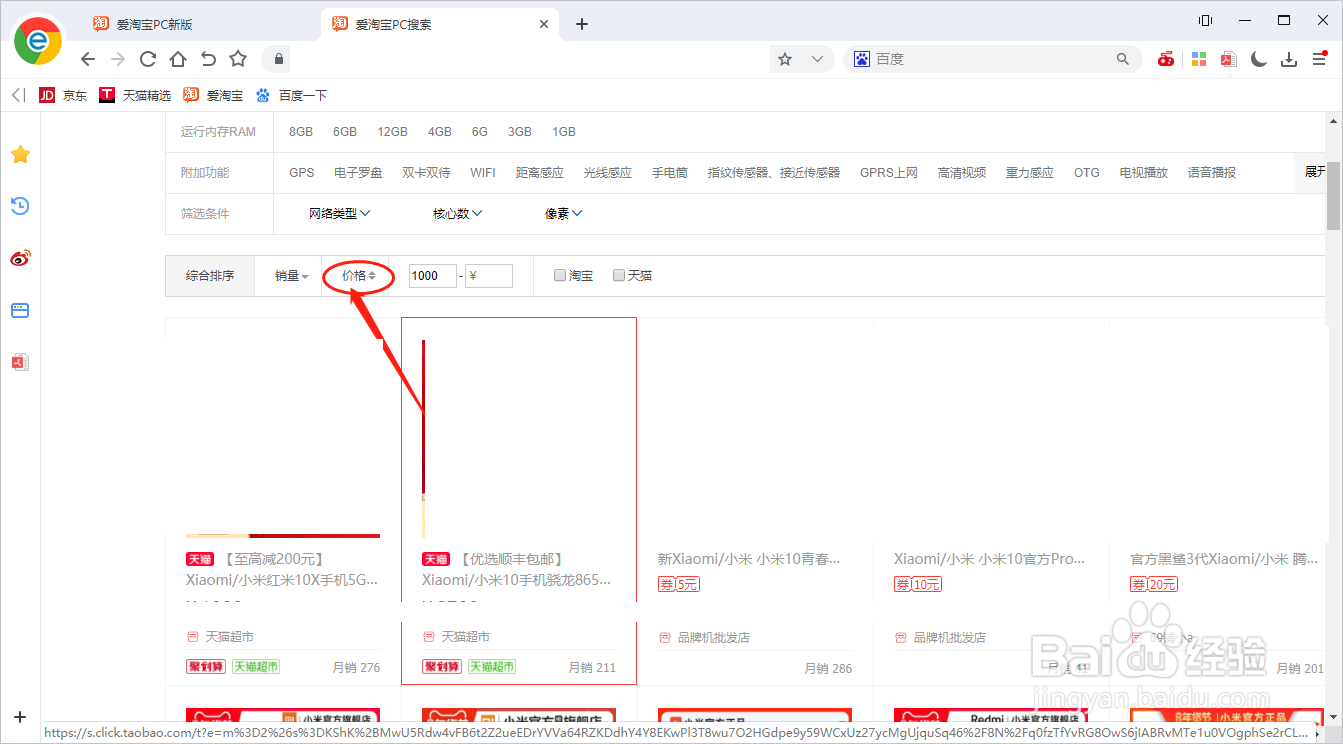Bookmark the page with the address bar star
Viewport: 1343px width, 744px height.
(x=785, y=59)
